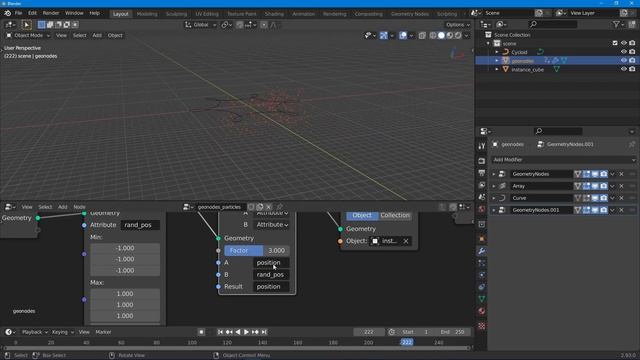The height and width of the screenshot is (360, 640).
Task: Open Object properties tab
Action: pyautogui.click(x=482, y=239)
